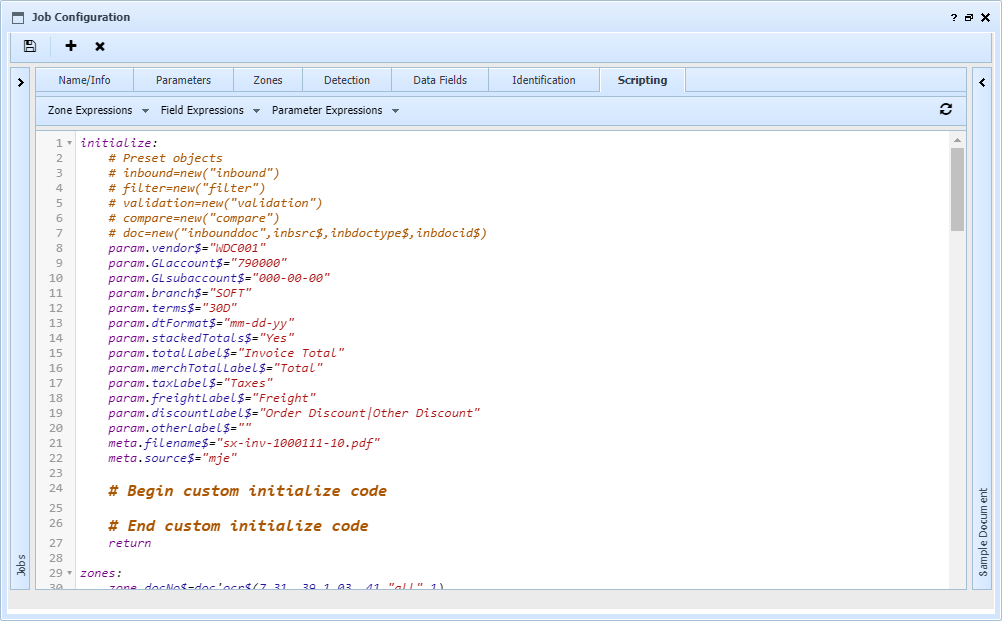Select the Name/Info tab
This screenshot has width=1002, height=621.
coord(86,79)
